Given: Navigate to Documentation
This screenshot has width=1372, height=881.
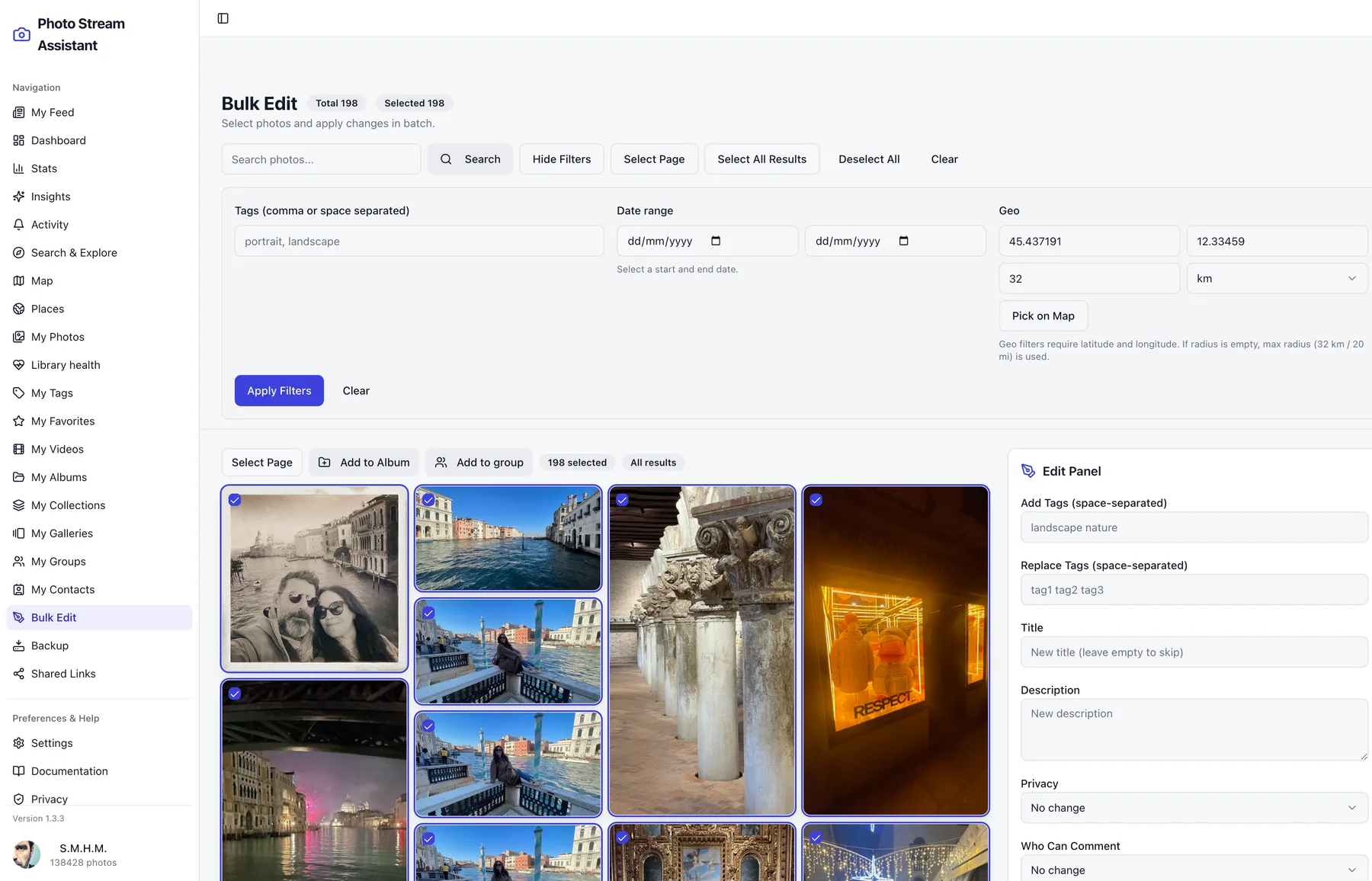Looking at the screenshot, I should (99, 771).
